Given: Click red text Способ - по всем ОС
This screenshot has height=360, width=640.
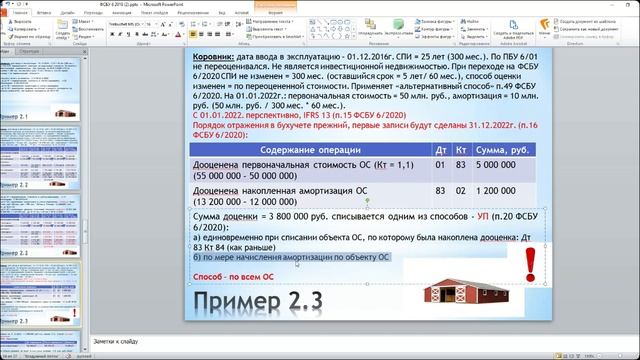Looking at the screenshot, I should tap(233, 277).
